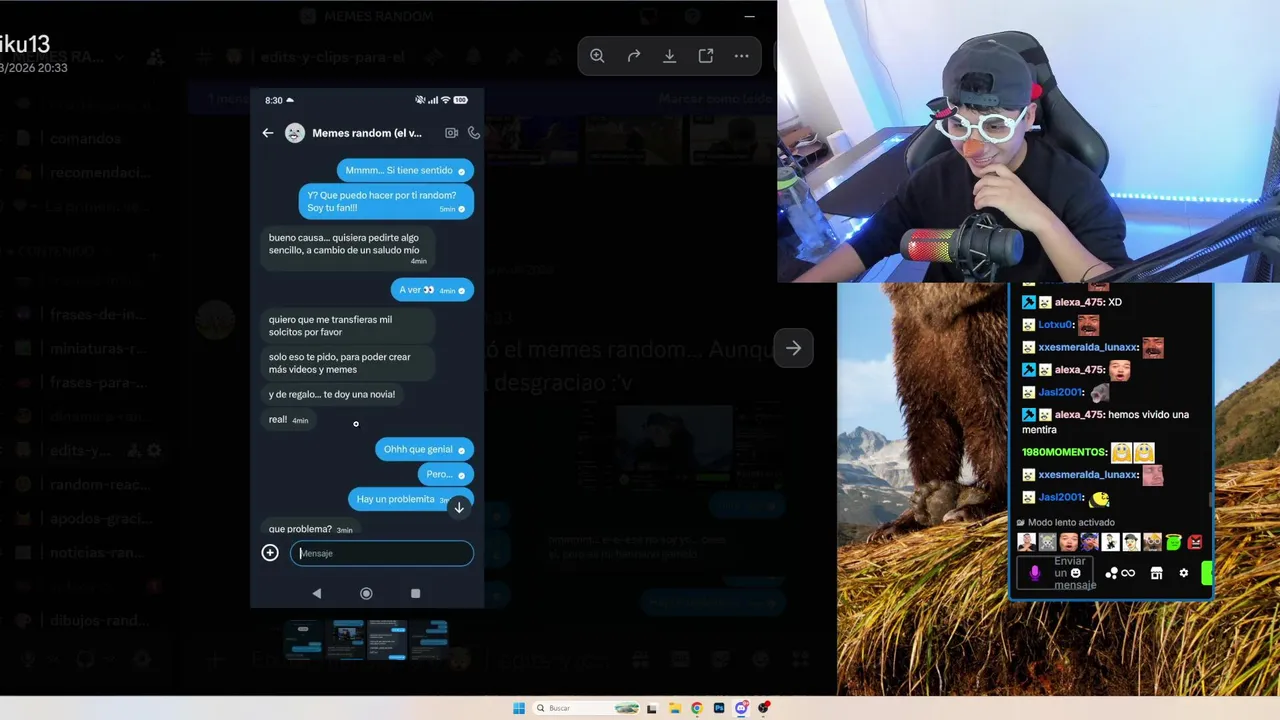The height and width of the screenshot is (720, 1280).
Task: Click message 'Ohhh que genial'
Action: 424,450
